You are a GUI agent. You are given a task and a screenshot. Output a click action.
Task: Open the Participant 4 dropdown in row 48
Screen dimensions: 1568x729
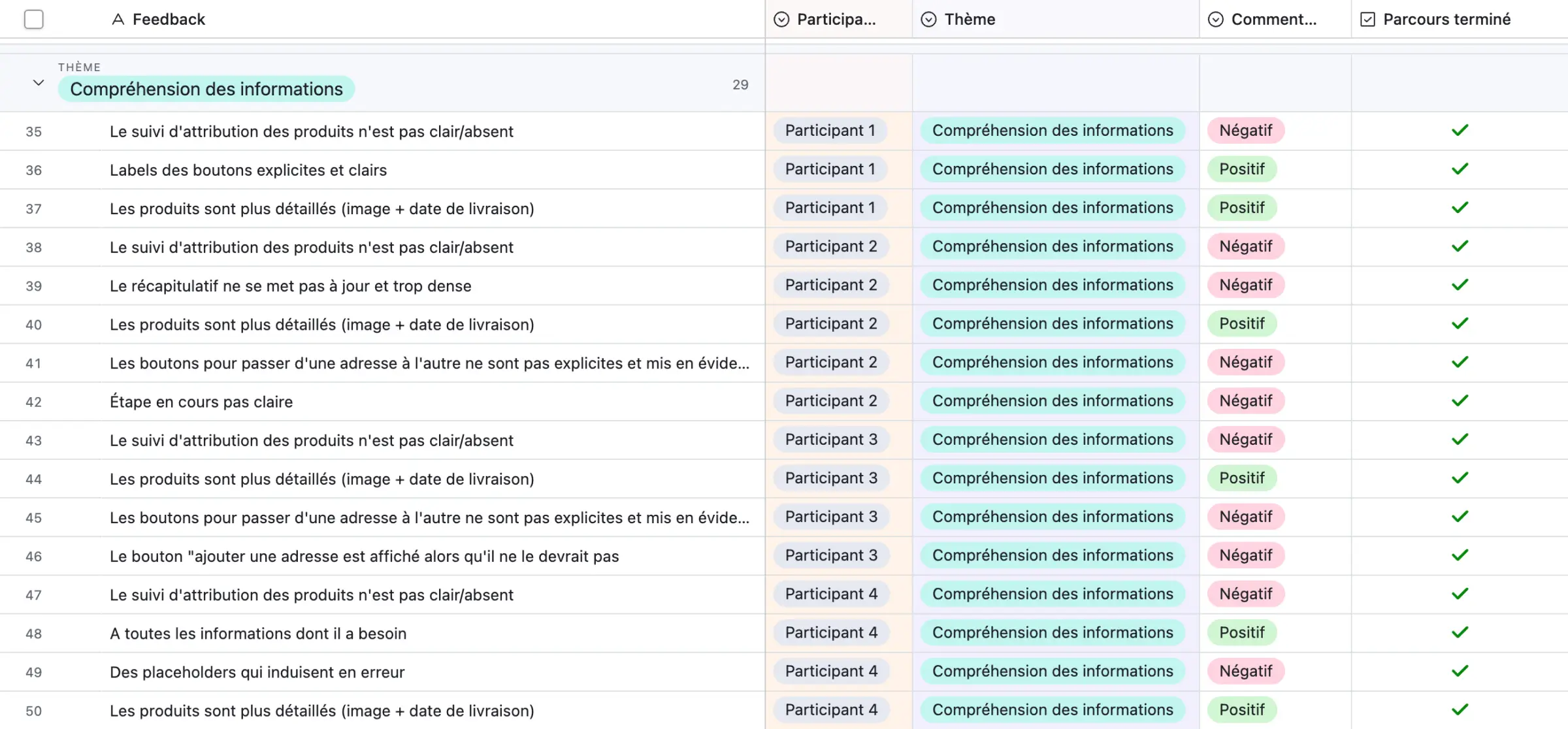pyautogui.click(x=831, y=632)
